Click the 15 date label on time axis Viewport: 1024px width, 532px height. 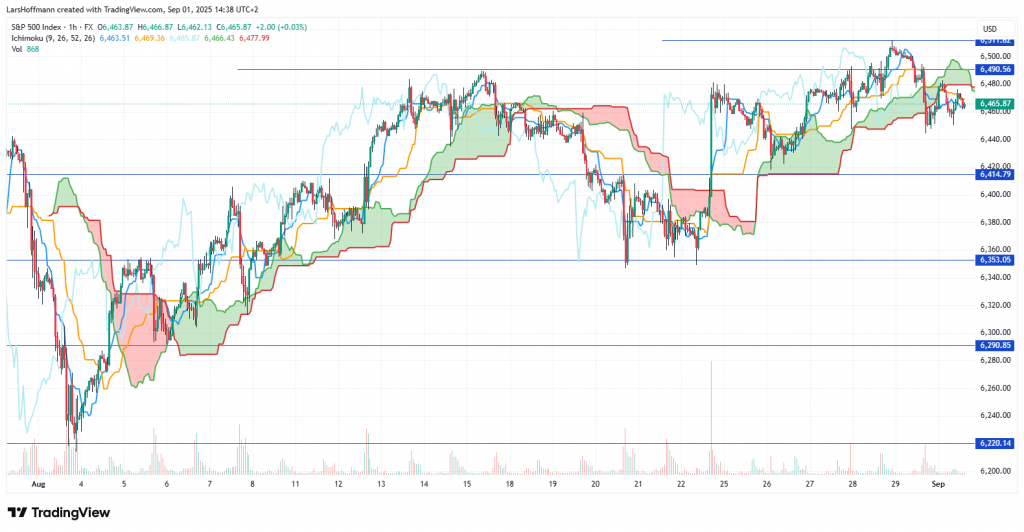coord(466,482)
